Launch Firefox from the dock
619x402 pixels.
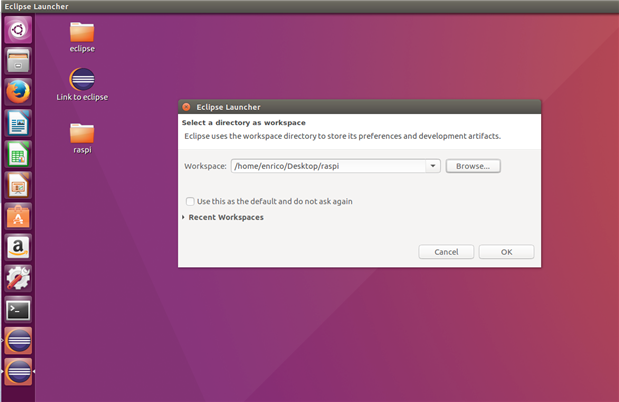pos(18,92)
